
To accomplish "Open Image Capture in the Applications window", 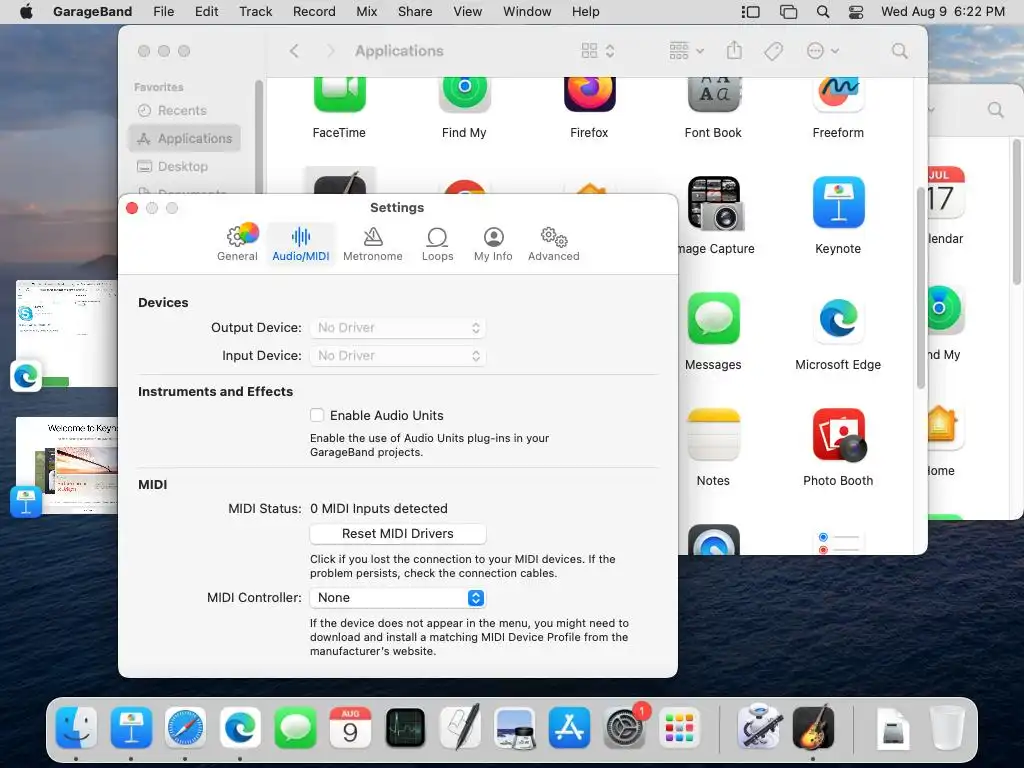I will (716, 216).
